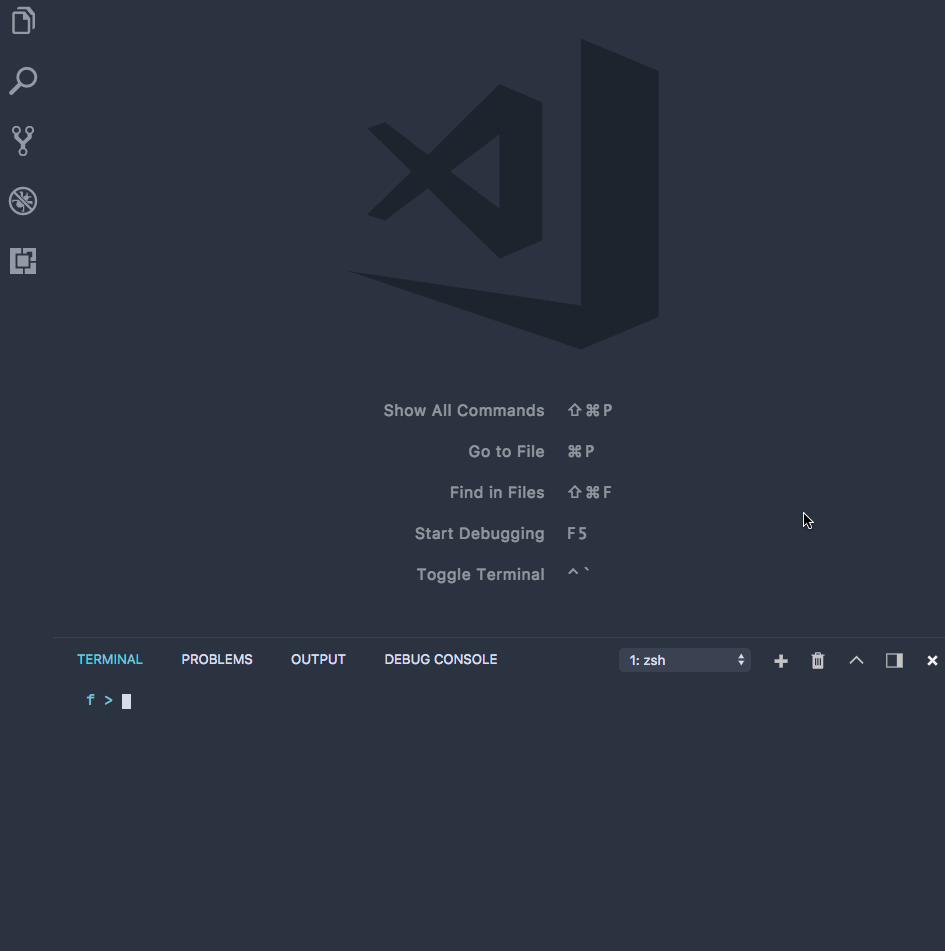945x951 pixels.
Task: Click the Toggle Terminal text
Action: coord(480,575)
